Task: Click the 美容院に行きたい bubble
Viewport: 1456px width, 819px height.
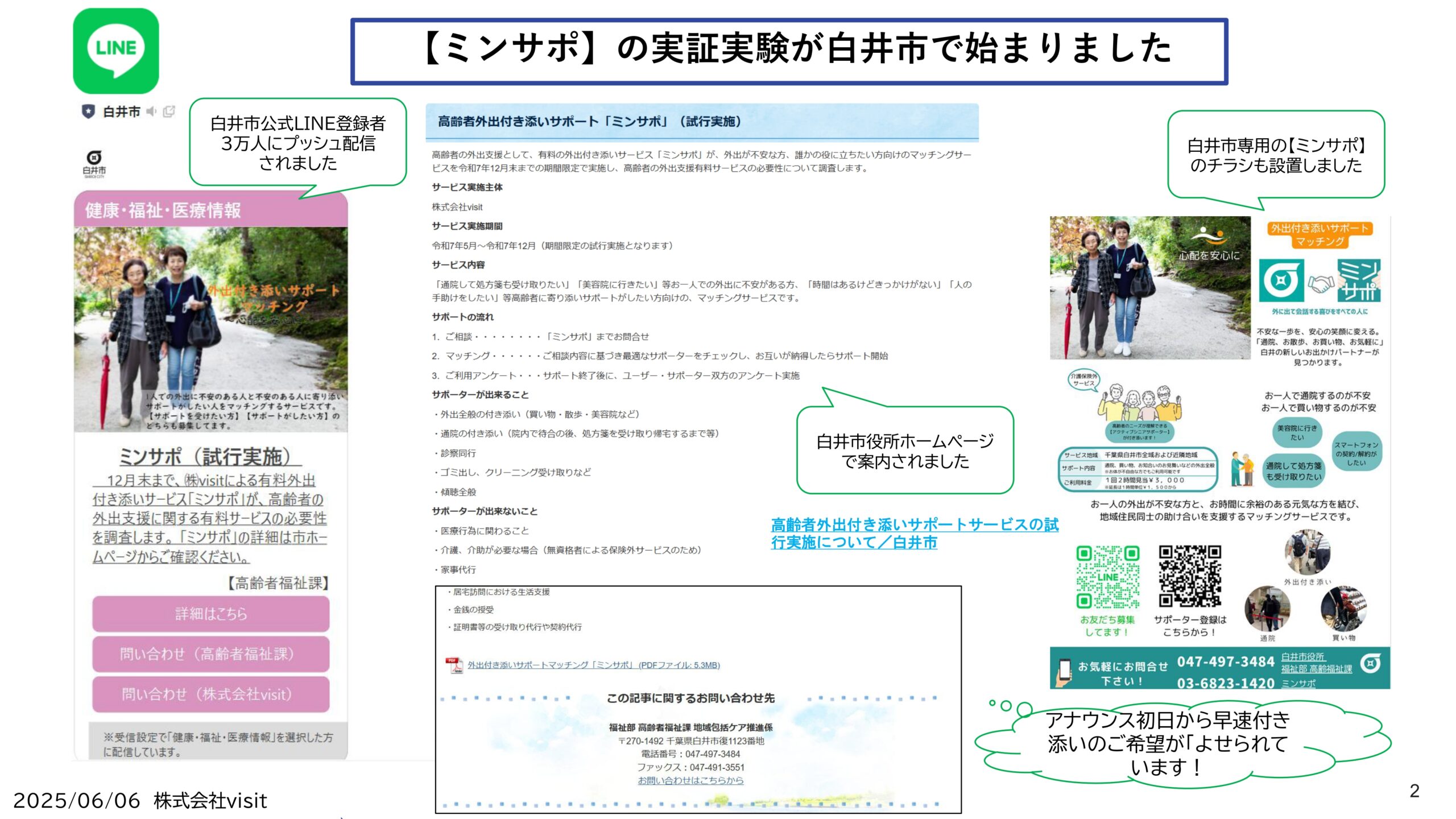Action: click(1297, 432)
